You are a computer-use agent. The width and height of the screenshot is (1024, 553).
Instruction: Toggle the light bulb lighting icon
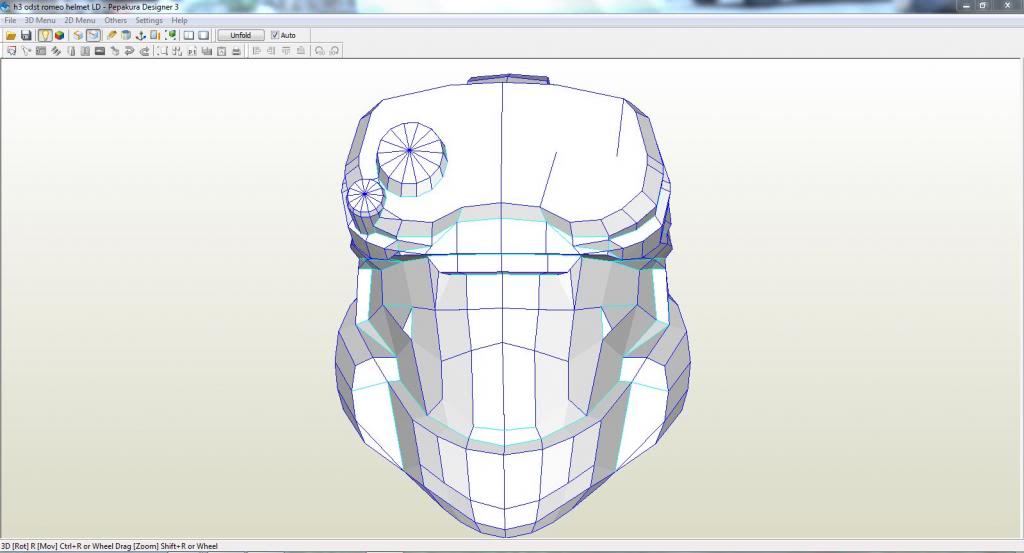pyautogui.click(x=45, y=35)
